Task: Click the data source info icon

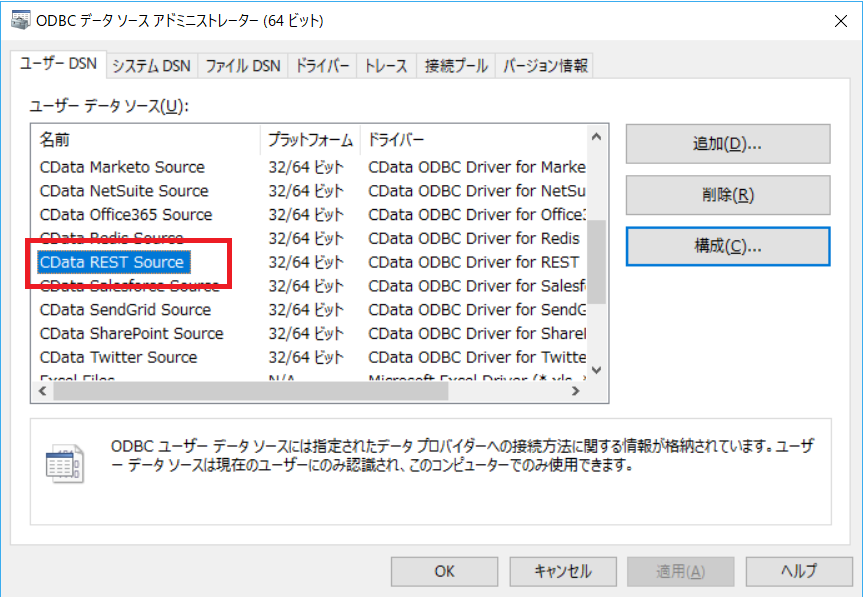Action: point(64,464)
